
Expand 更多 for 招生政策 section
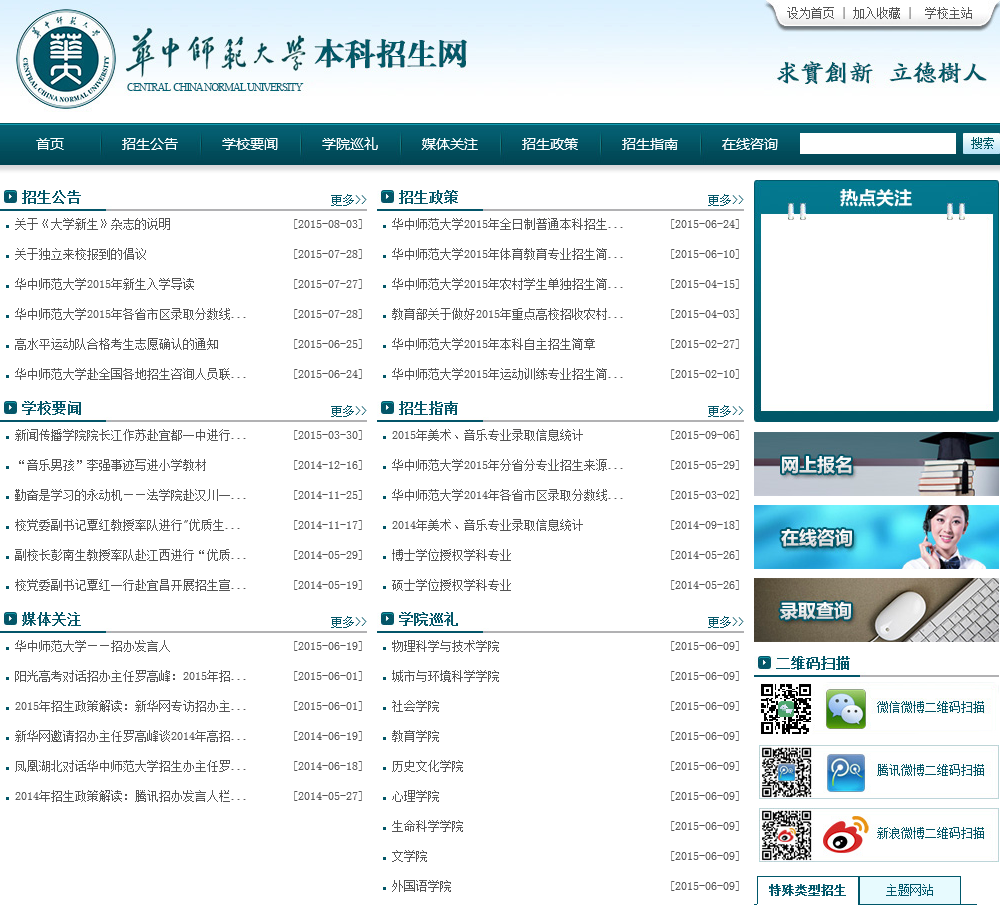pyautogui.click(x=725, y=200)
